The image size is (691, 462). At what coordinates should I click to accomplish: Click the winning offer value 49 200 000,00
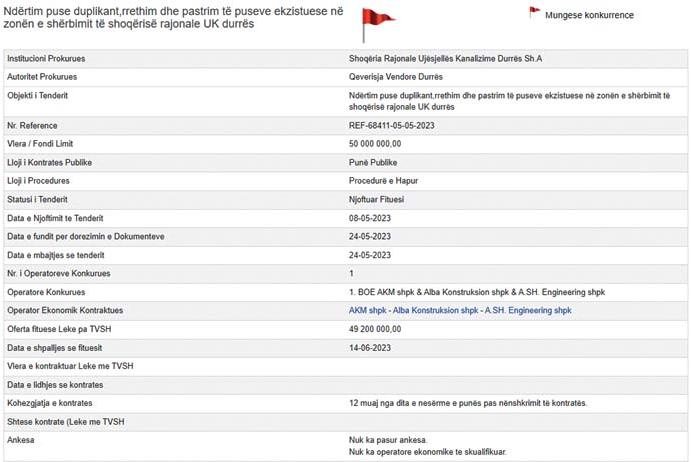pos(380,329)
